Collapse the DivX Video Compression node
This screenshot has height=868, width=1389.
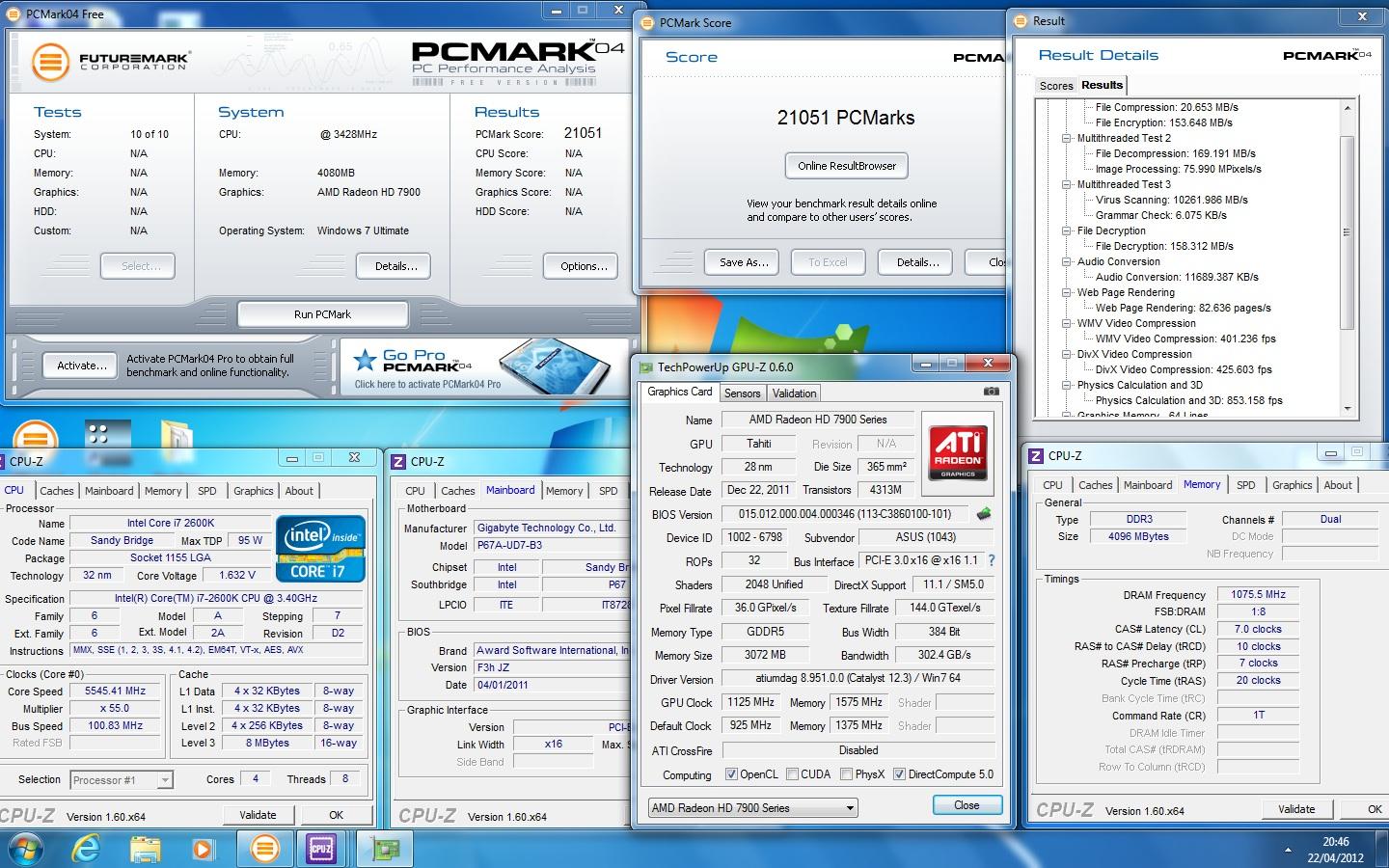click(1067, 354)
